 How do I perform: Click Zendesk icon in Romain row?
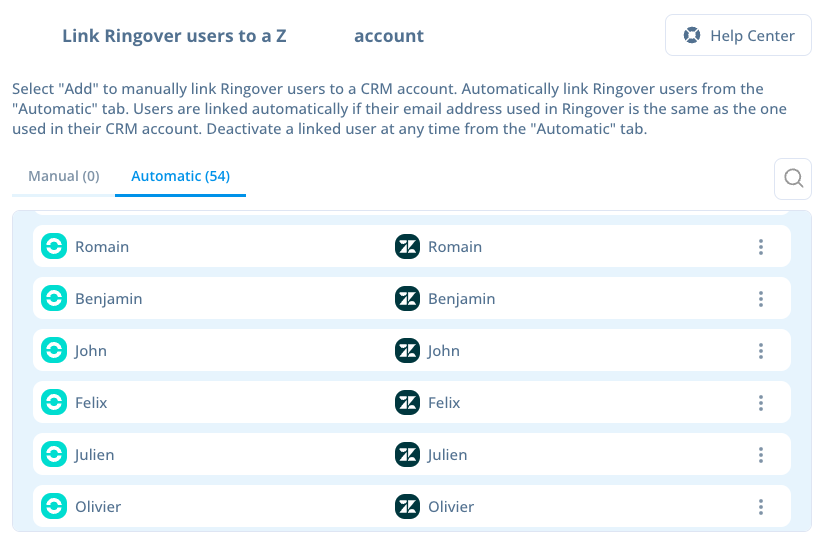pos(407,247)
